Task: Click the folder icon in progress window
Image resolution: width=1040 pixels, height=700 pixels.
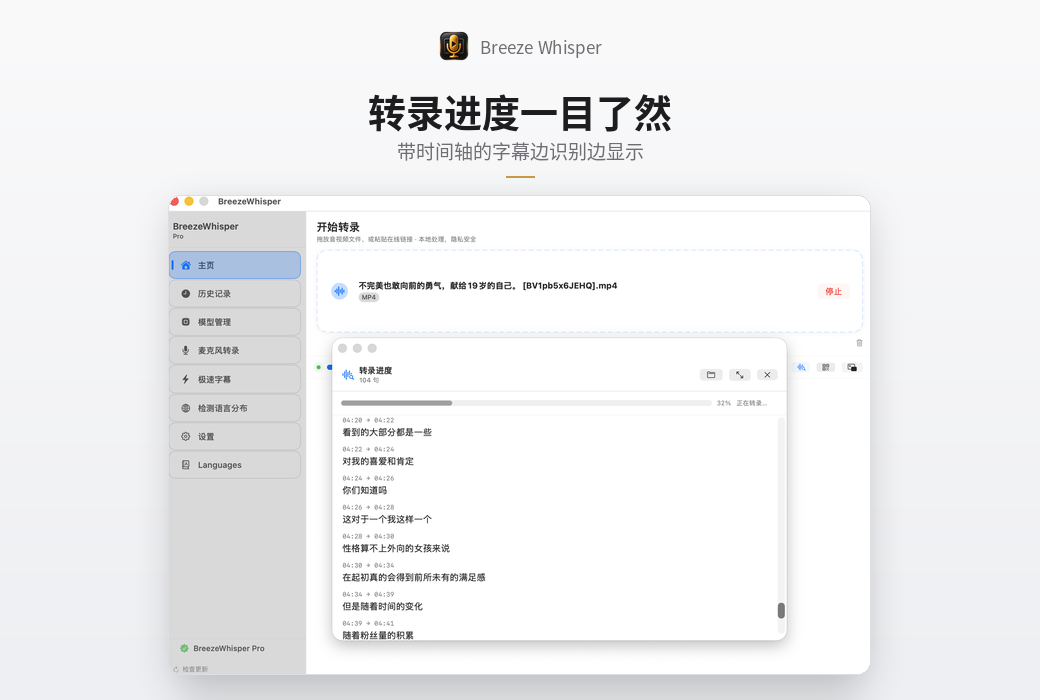Action: 711,375
